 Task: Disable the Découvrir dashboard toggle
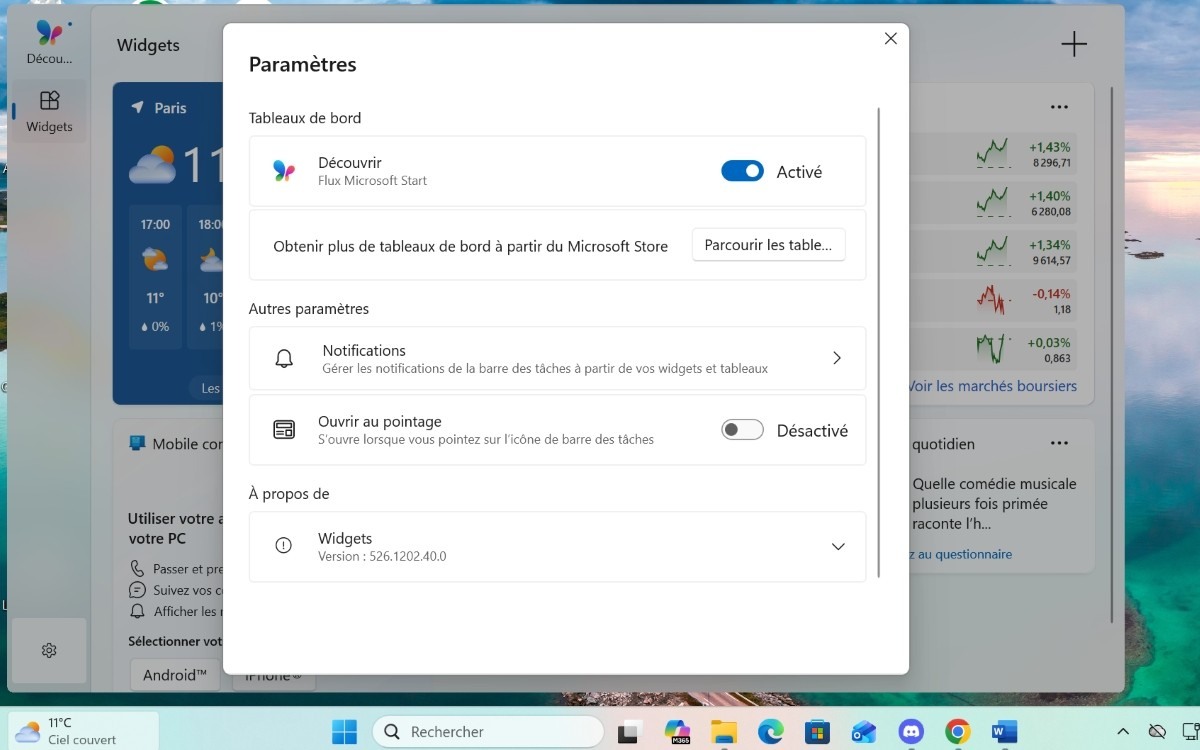[x=742, y=170]
